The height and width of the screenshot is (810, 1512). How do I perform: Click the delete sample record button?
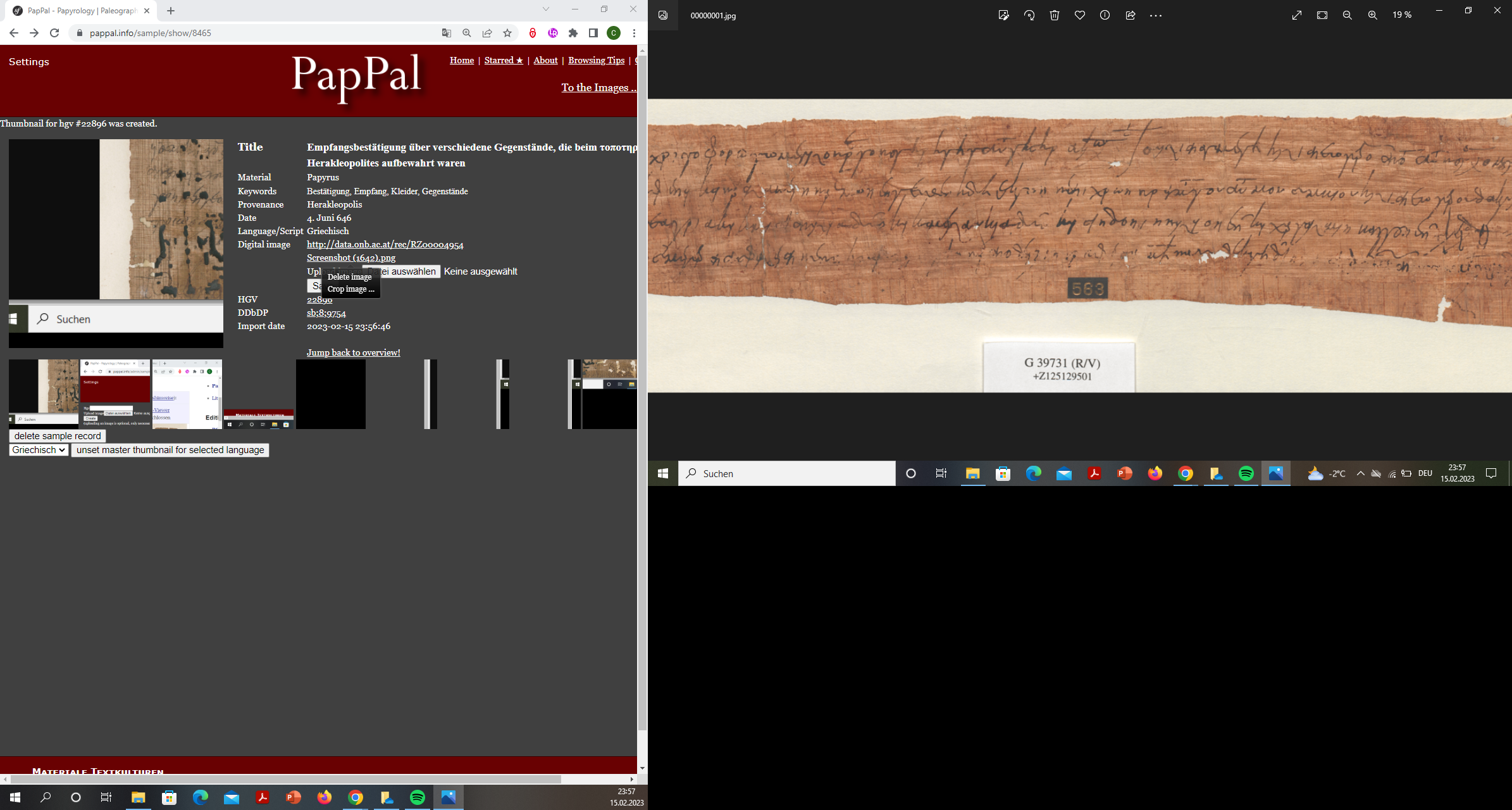(x=58, y=436)
